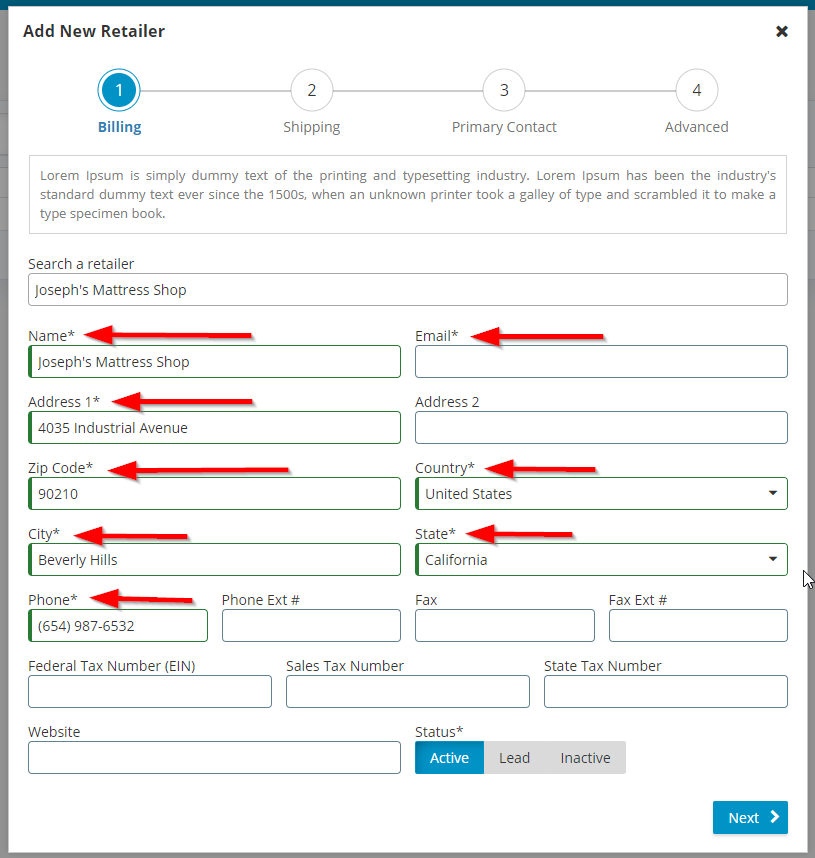Select the Federal Tax Number (EIN) field
Screen dimensions: 815x858
[150, 692]
